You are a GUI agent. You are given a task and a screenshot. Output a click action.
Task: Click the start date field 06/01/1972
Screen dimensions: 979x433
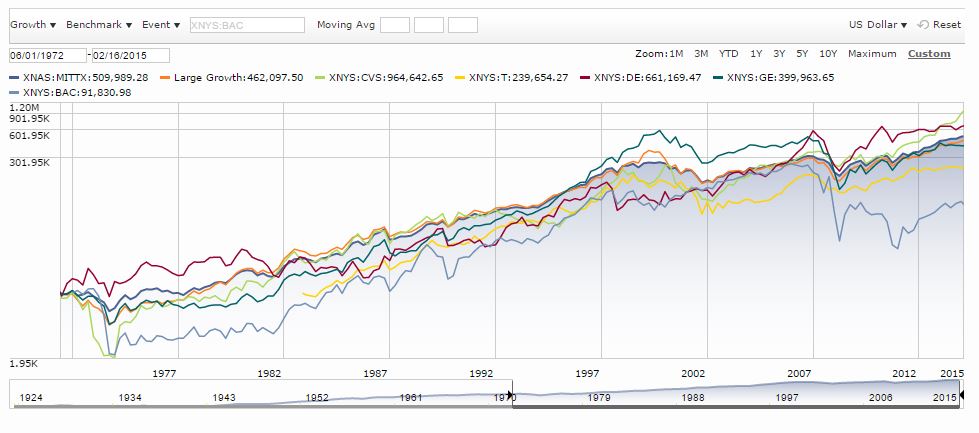tap(47, 55)
